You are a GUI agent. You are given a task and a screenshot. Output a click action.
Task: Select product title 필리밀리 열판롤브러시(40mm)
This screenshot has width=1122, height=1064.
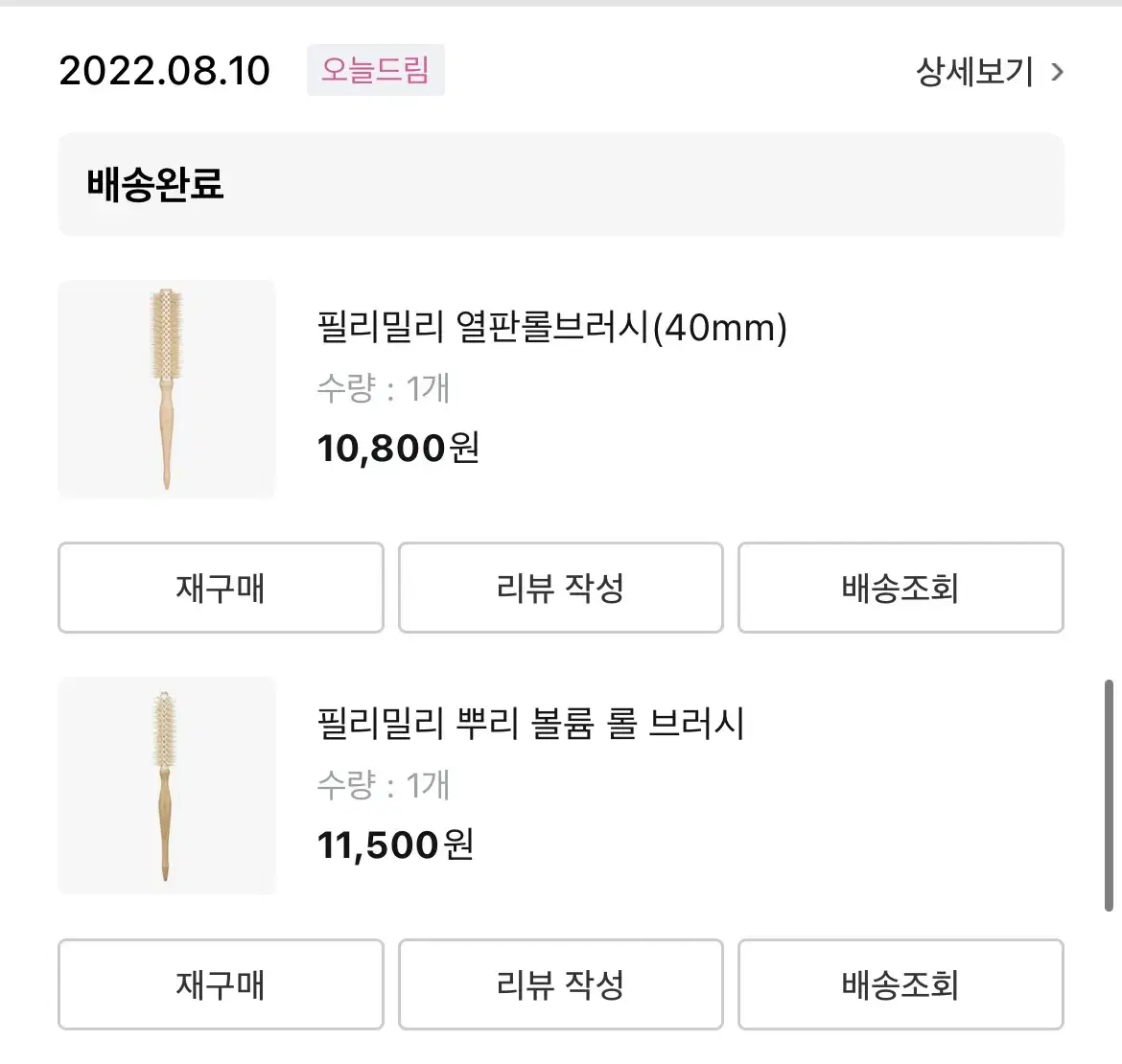[551, 328]
